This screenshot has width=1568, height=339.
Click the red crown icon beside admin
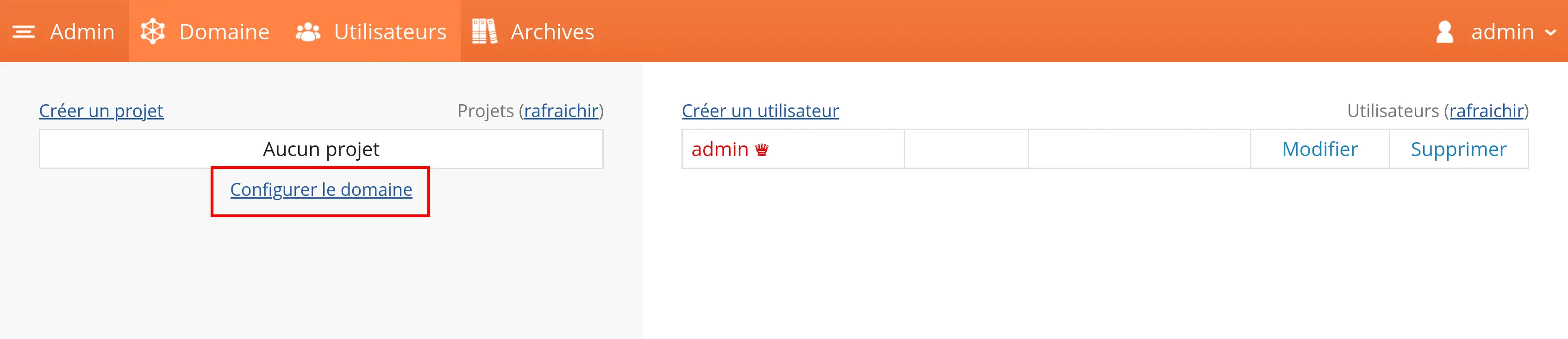click(762, 150)
